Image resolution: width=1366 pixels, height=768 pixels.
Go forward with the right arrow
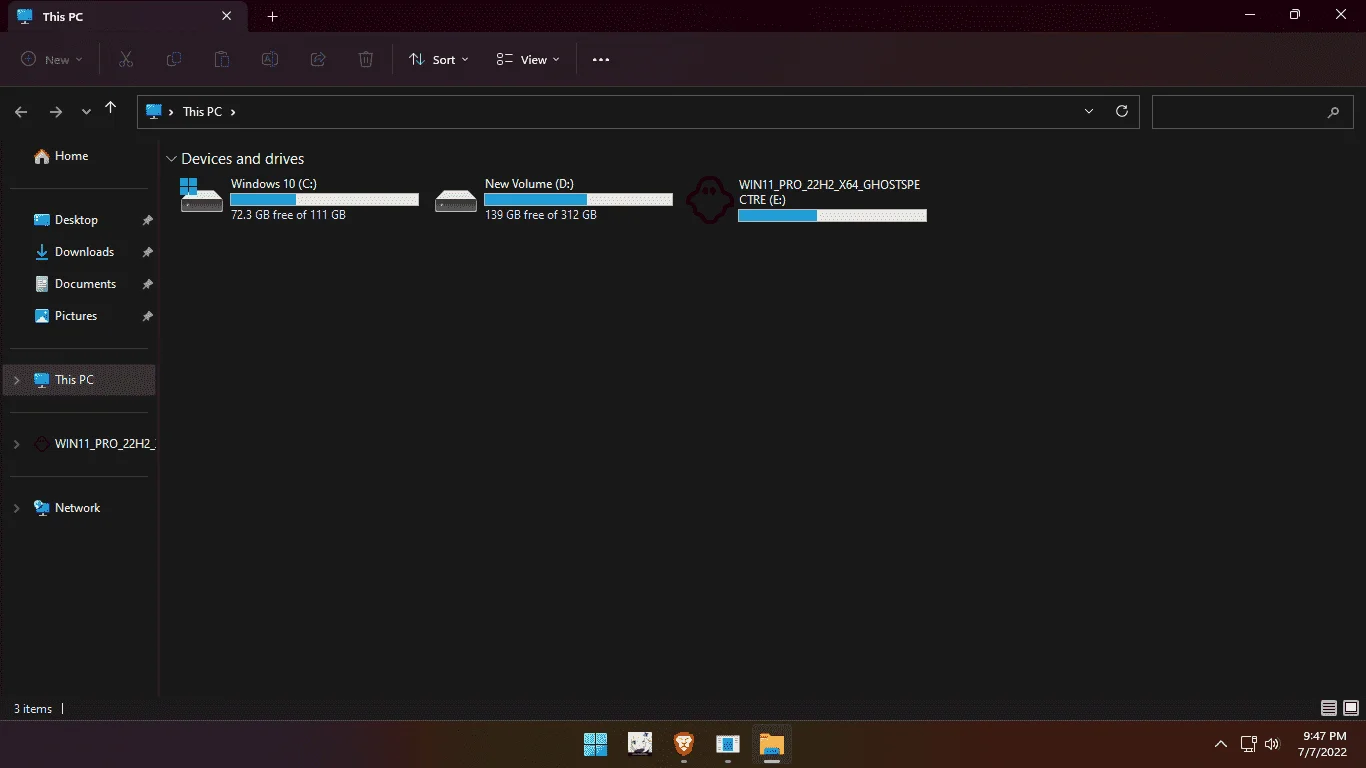point(56,112)
